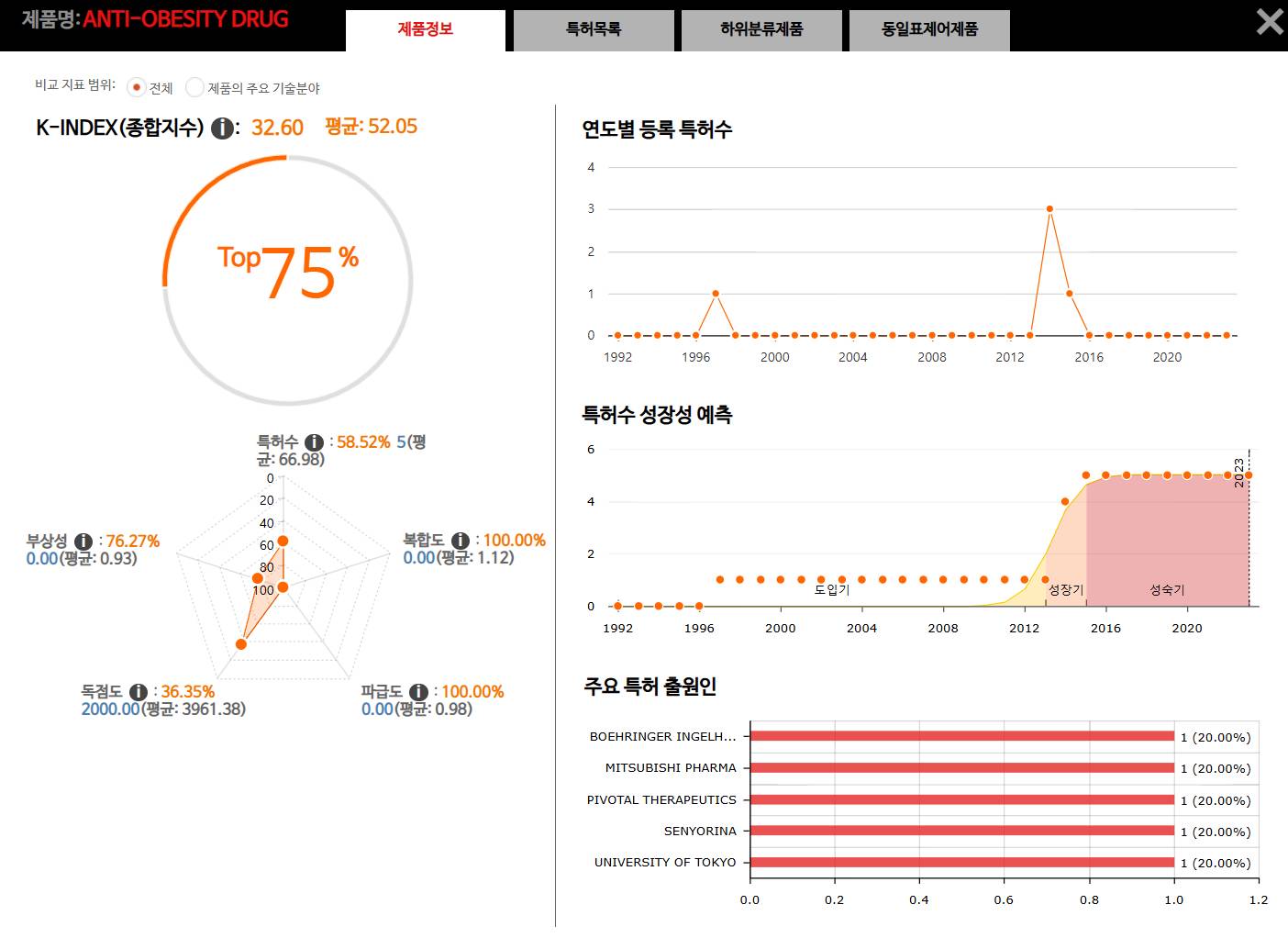Click the 파급도 info icon
Screen dimensions: 1288x938
418,692
